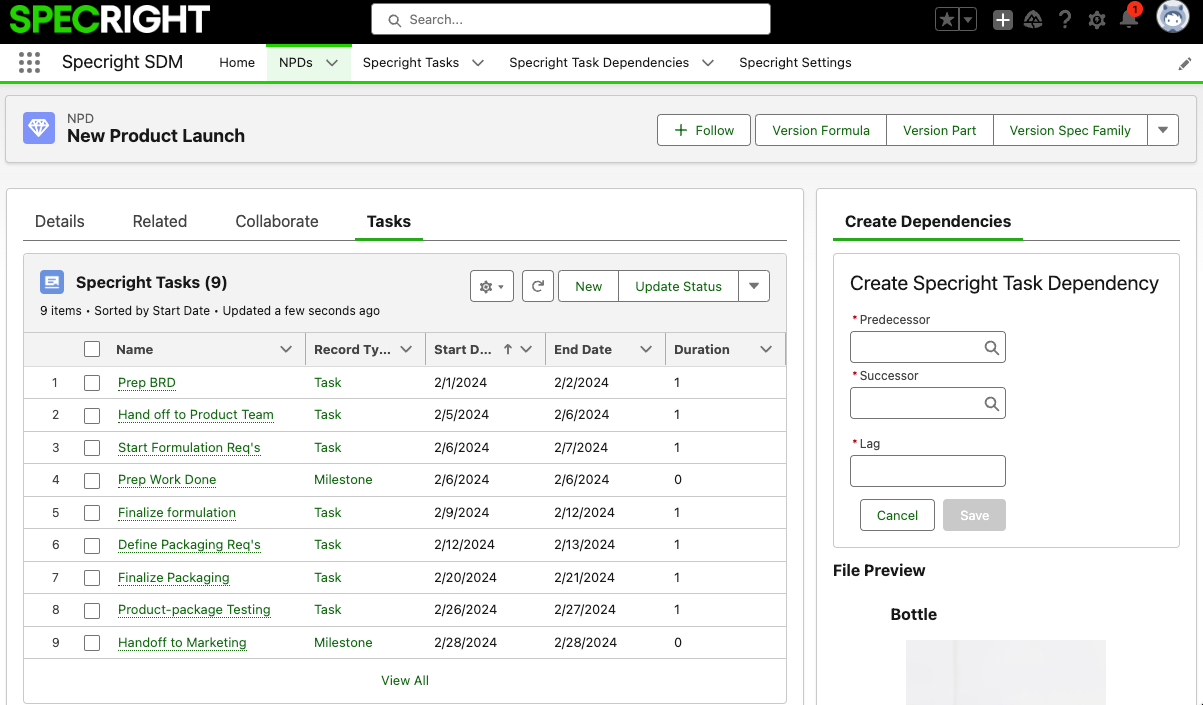Click the Predecessor lookup field
The width and height of the screenshot is (1203, 705).
pyautogui.click(x=928, y=348)
